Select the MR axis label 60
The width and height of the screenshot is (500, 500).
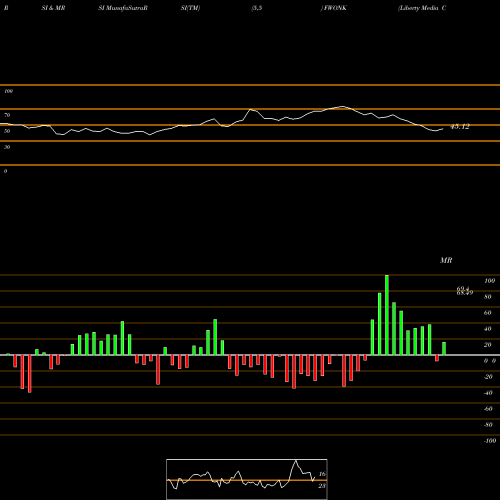[x=488, y=313]
